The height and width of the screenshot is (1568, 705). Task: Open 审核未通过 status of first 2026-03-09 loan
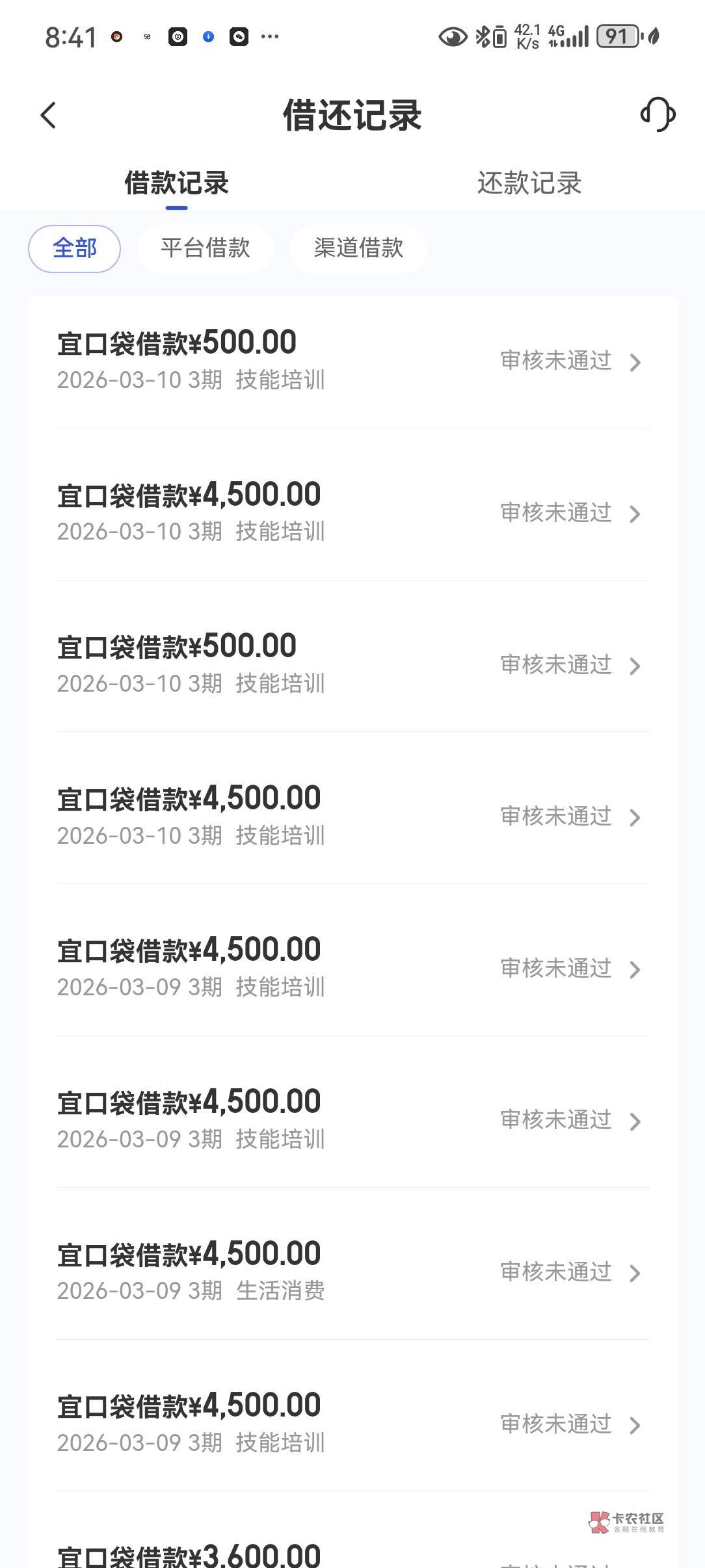click(556, 969)
